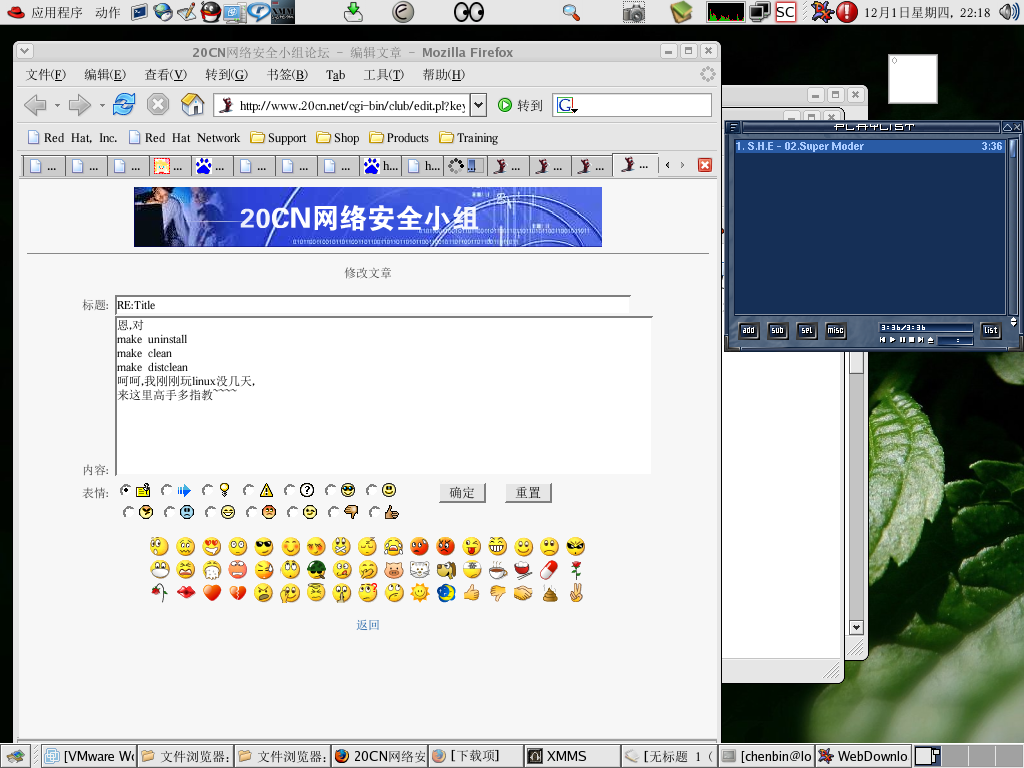Image resolution: width=1024 pixels, height=768 pixels.
Task: Select the thumbs-down post-icon radio button
Action: tap(334, 512)
